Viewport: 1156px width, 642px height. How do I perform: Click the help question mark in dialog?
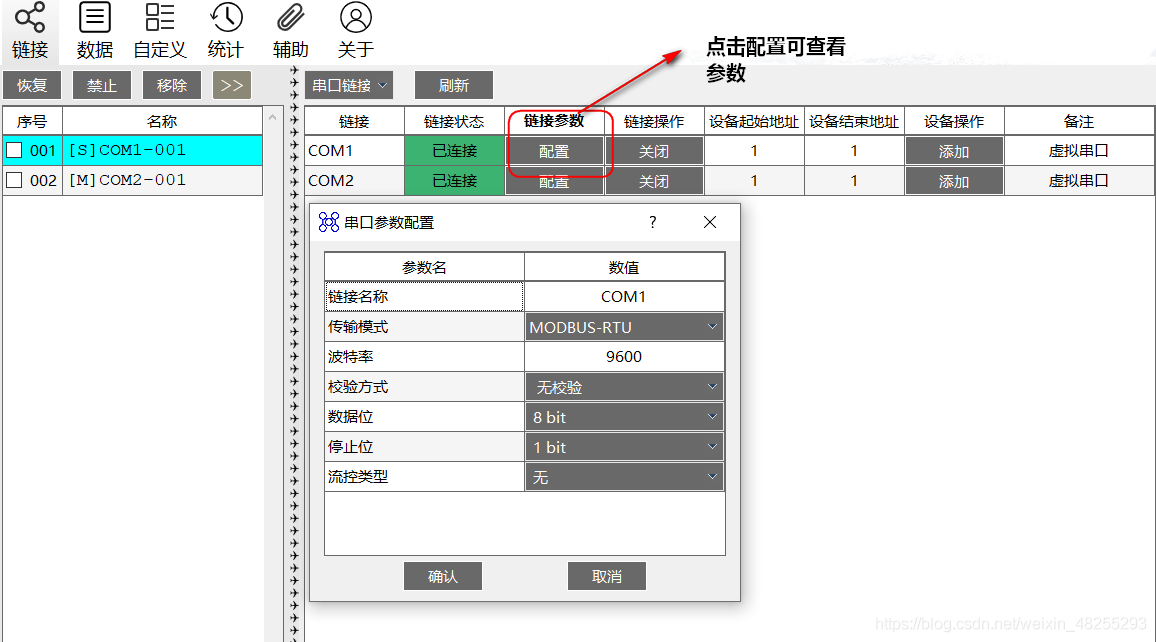pyautogui.click(x=652, y=223)
